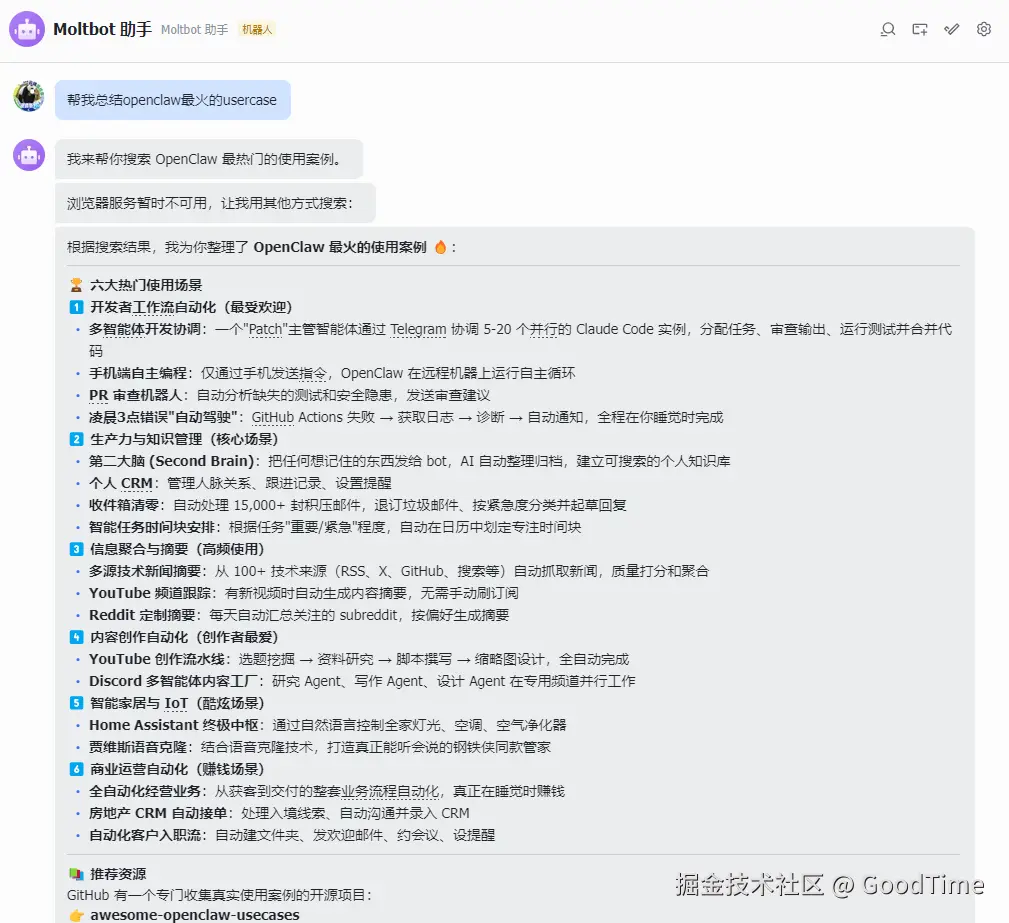
Task: Click number 3 badge 信息聚合与摘要
Action: [x=76, y=549]
